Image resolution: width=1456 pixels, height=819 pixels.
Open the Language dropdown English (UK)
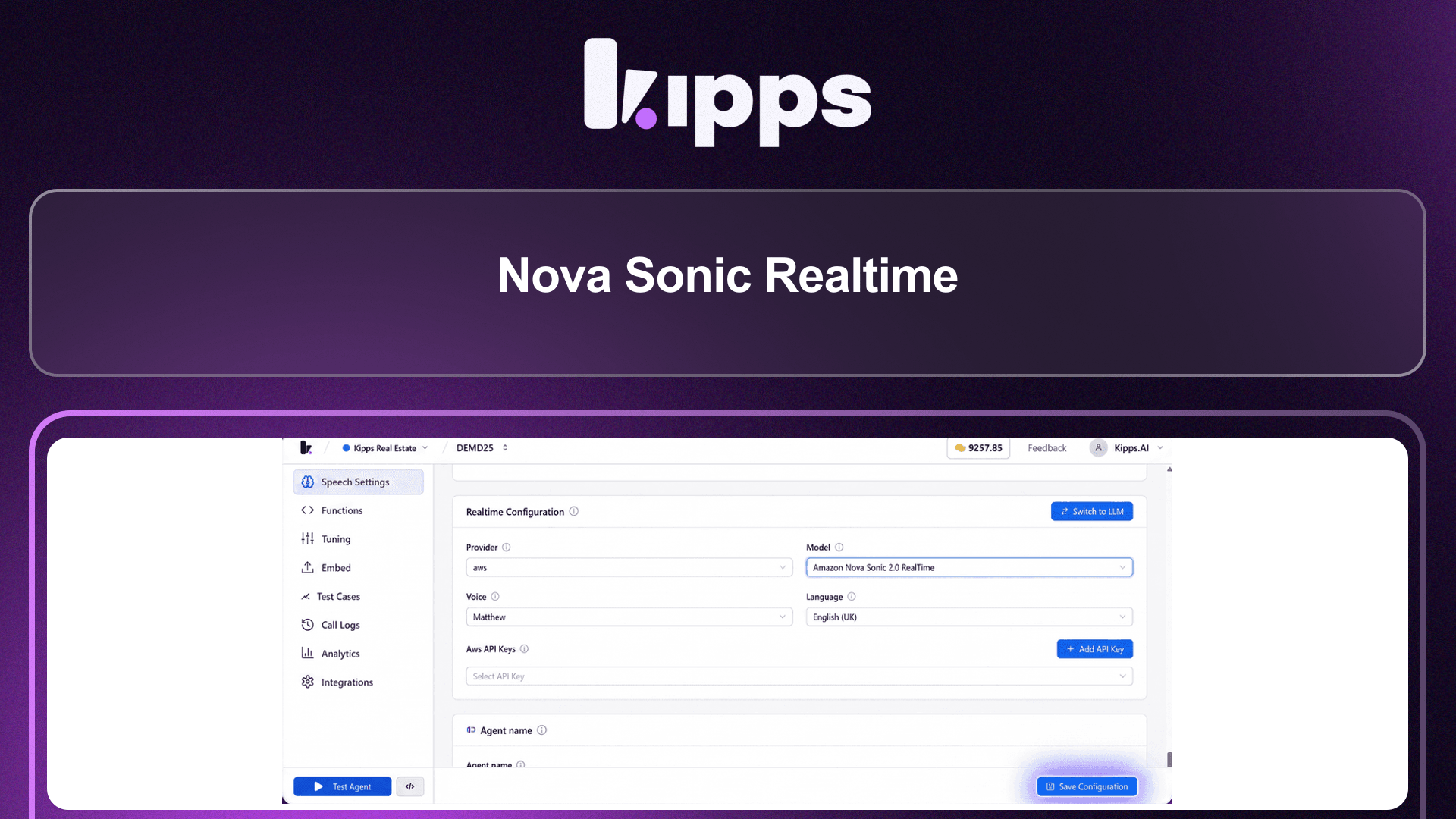[969, 617]
